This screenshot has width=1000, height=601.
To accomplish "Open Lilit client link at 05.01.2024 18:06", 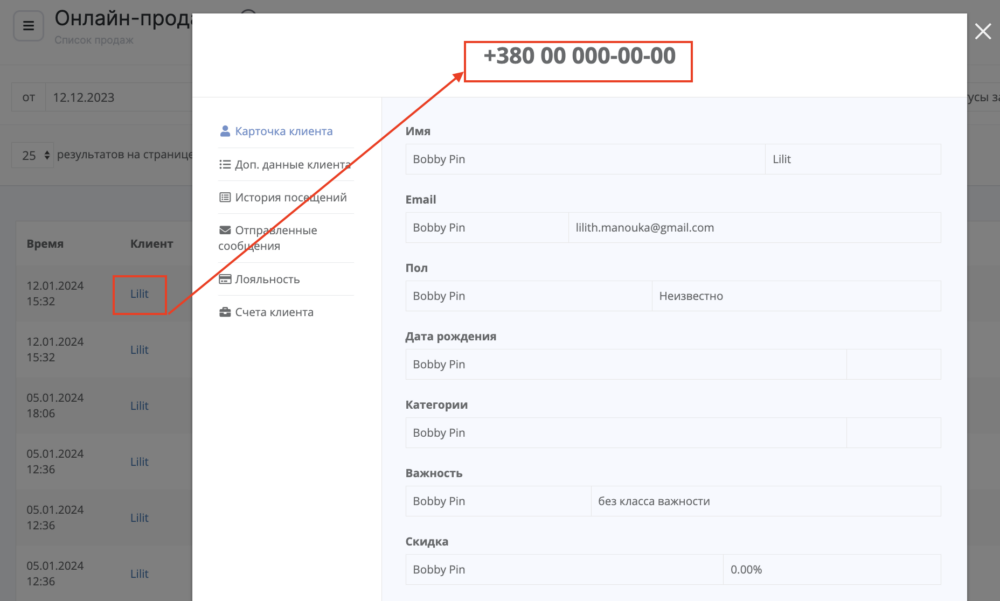I will (x=139, y=406).
